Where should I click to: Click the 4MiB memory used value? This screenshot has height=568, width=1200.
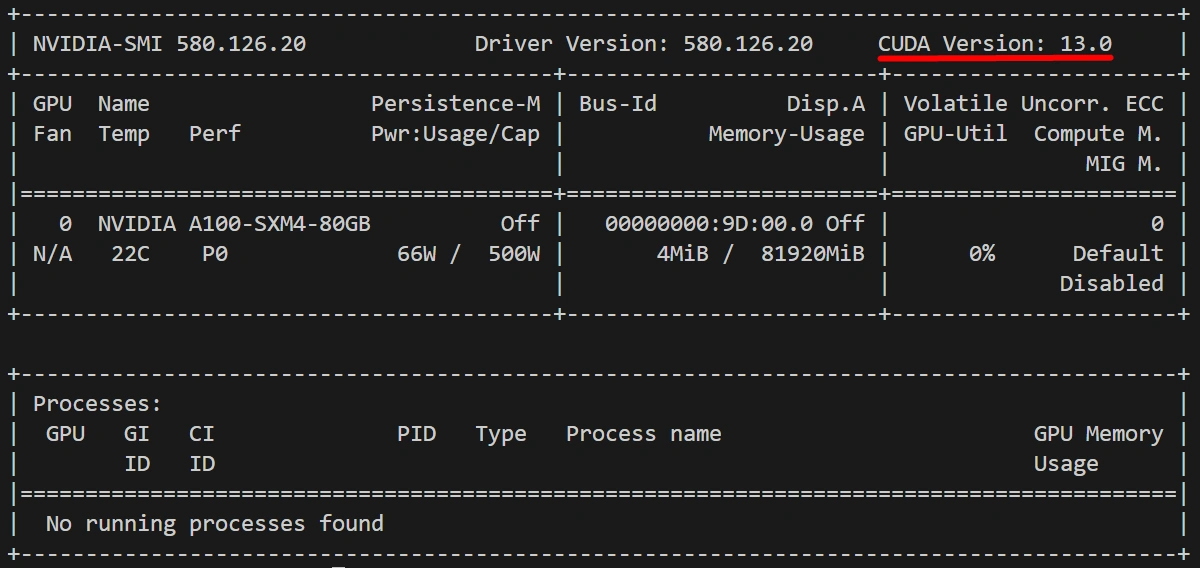pyautogui.click(x=683, y=254)
